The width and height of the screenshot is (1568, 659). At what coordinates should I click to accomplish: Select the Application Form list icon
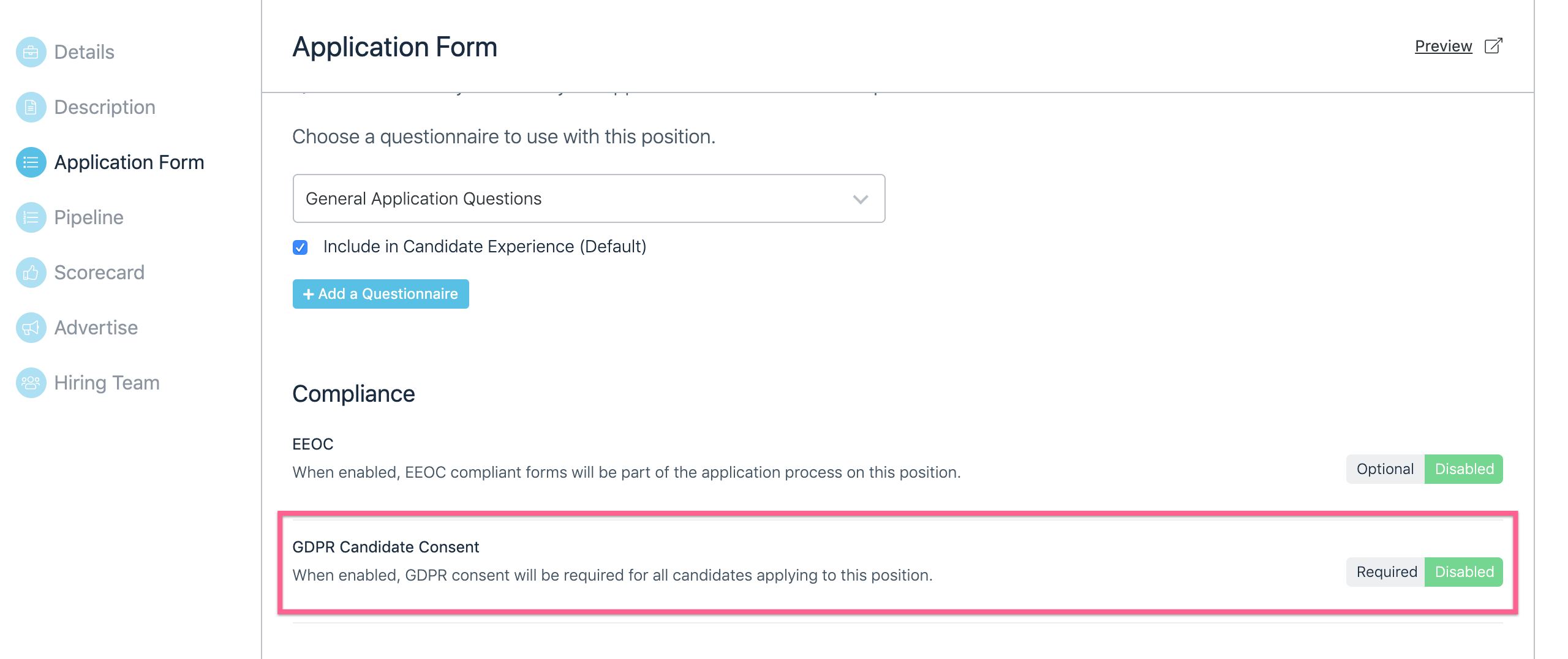[x=31, y=162]
